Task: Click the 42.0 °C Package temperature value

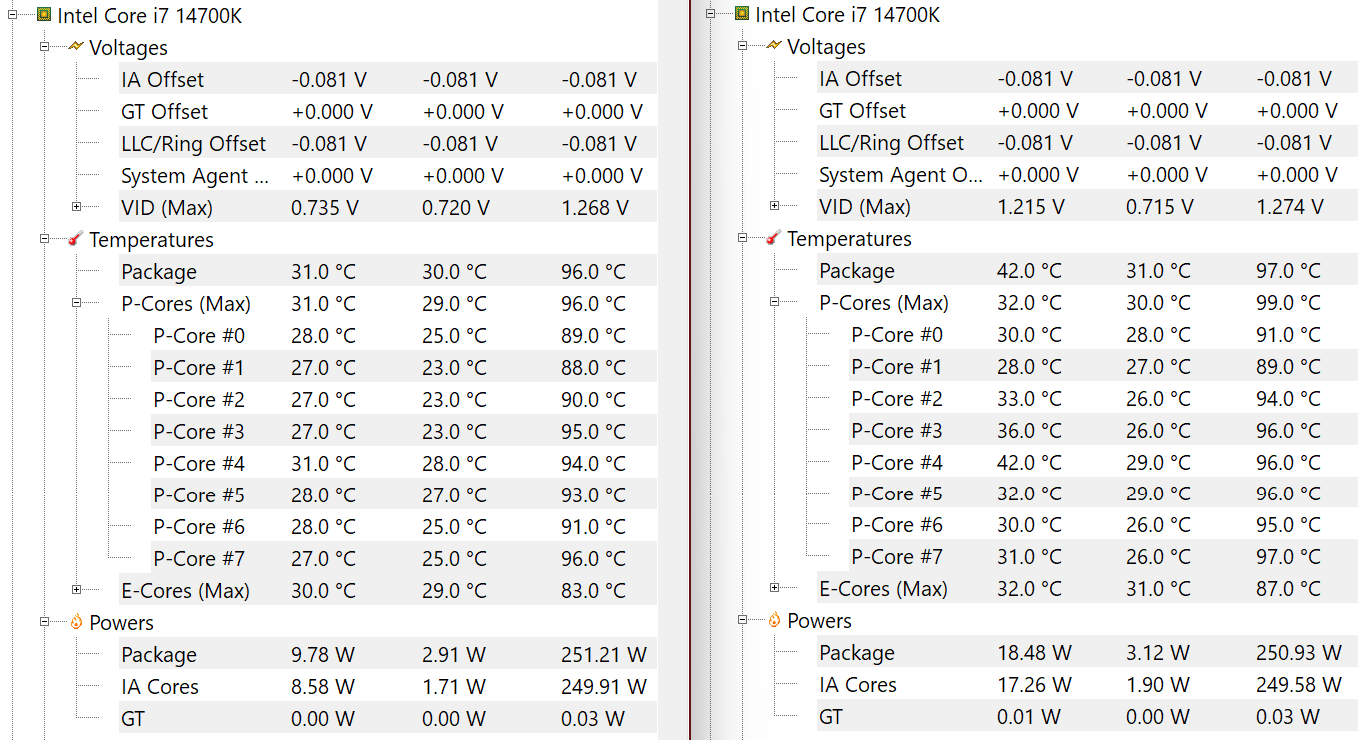Action: (1029, 271)
